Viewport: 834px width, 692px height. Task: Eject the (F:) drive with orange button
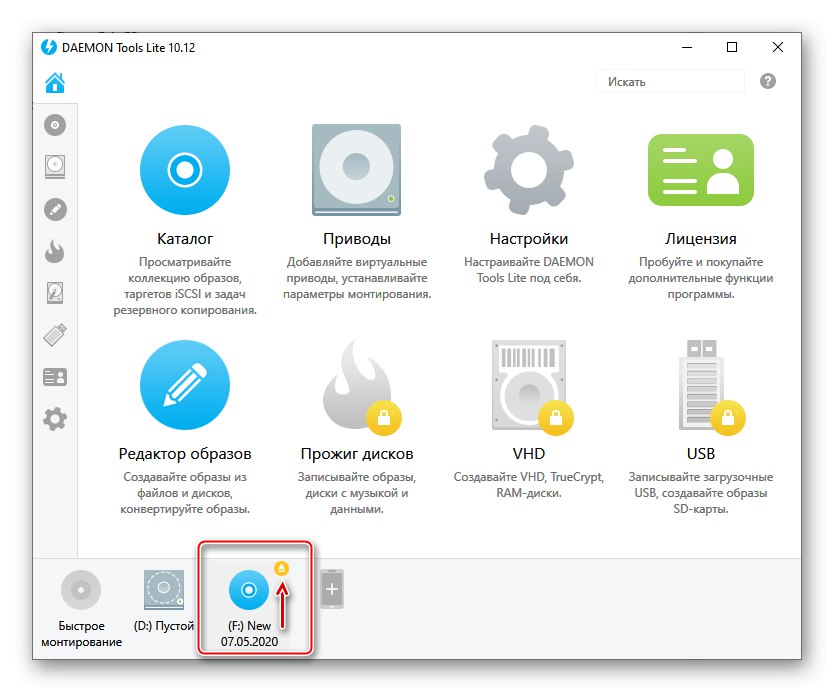(x=281, y=569)
